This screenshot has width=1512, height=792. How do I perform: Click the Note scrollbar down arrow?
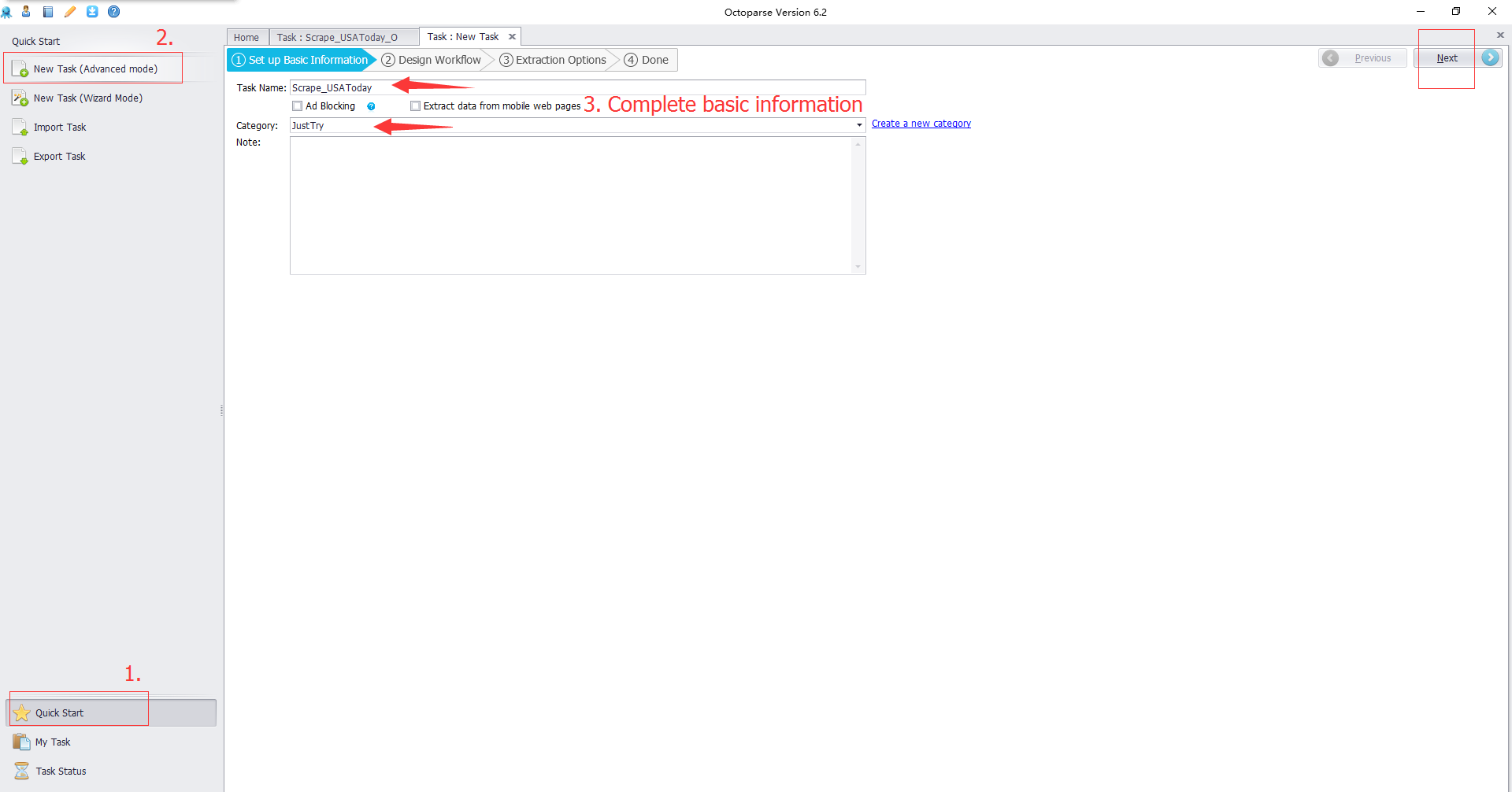[858, 267]
